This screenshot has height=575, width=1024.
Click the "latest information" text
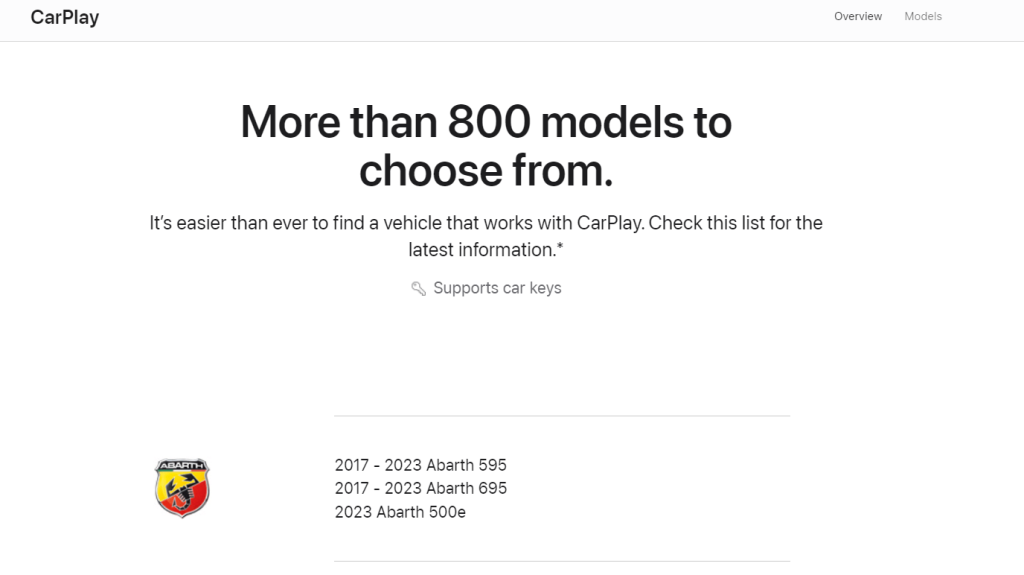pos(481,249)
